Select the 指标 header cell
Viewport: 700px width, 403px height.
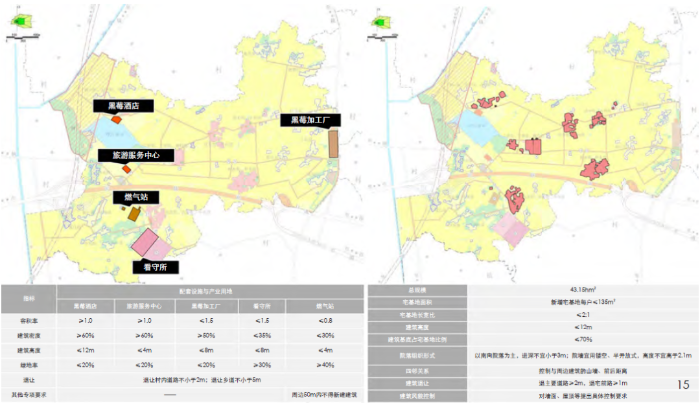tap(29, 297)
